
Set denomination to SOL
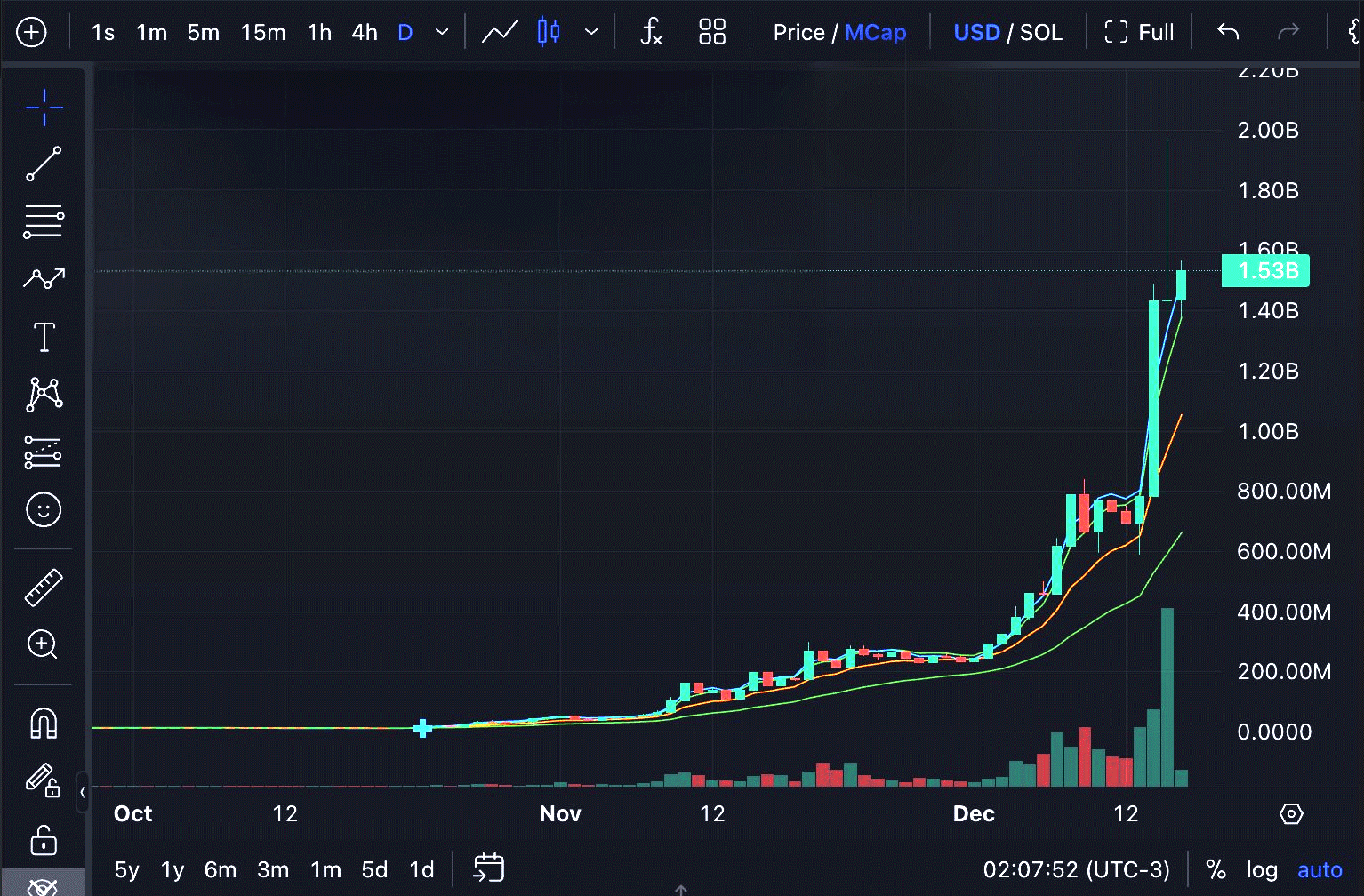(1041, 33)
